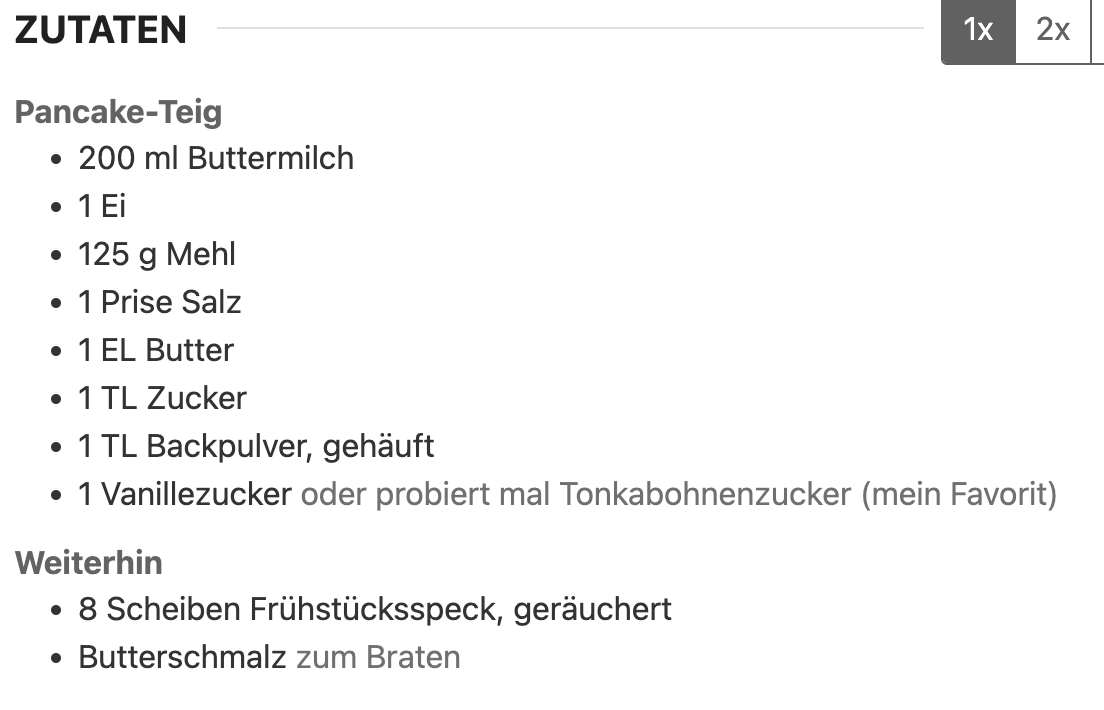Viewport: 1104px width, 710px height.
Task: Click the word Buttermilch in the list
Action: 270,158
